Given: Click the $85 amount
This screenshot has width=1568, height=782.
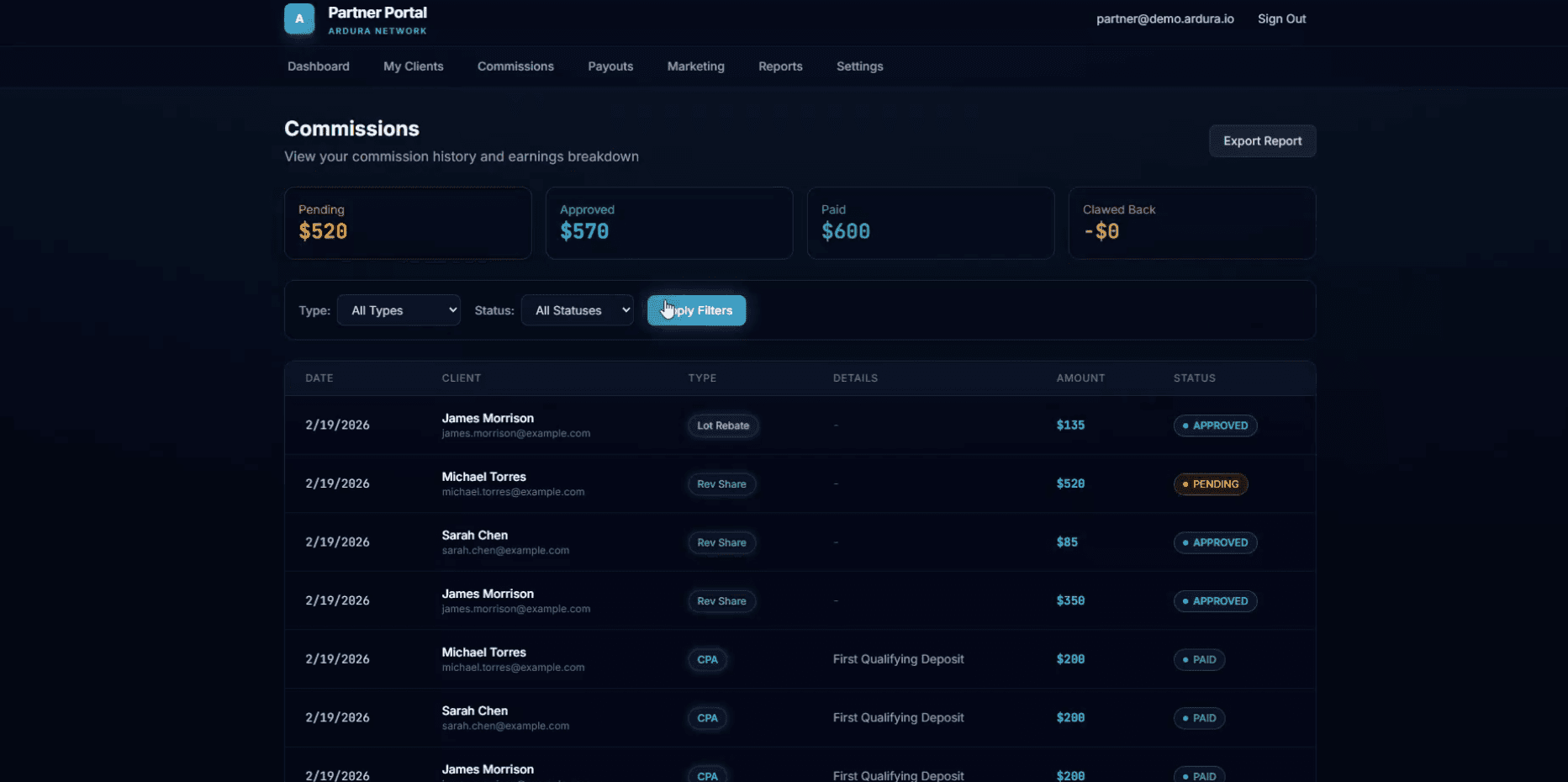Looking at the screenshot, I should click(1067, 542).
